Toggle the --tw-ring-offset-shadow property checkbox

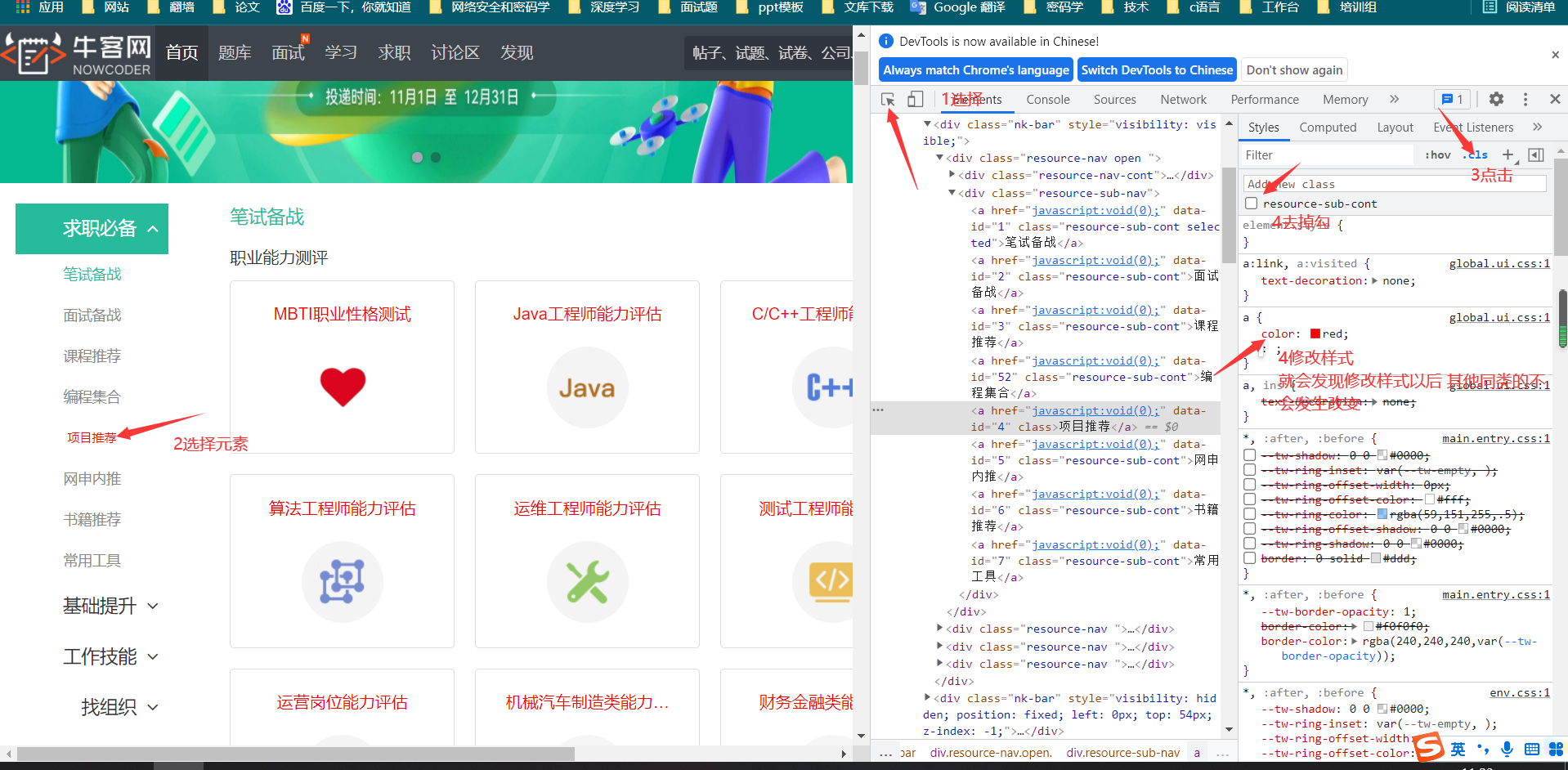(1249, 529)
